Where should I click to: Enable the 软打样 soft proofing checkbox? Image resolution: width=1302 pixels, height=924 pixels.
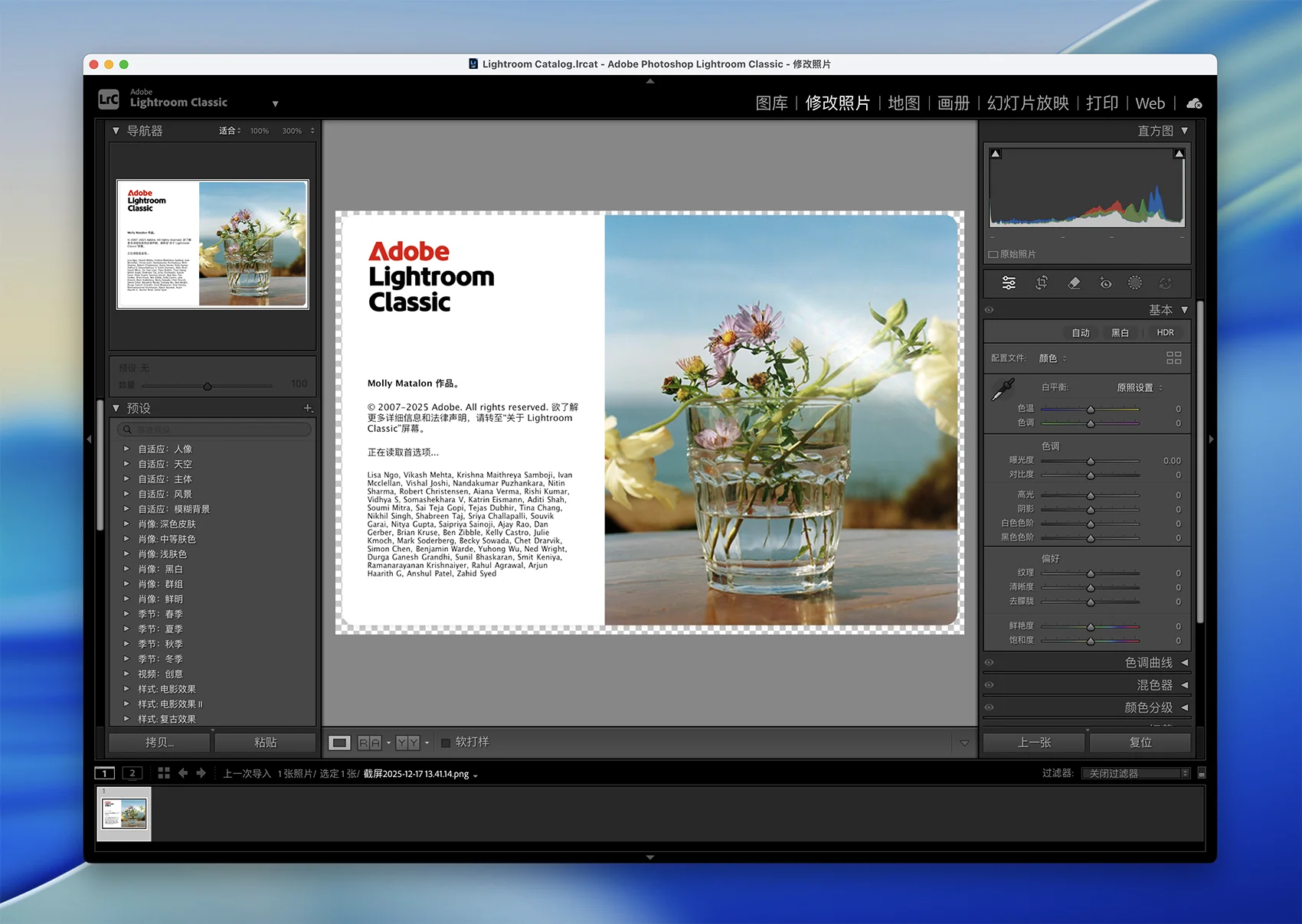(x=446, y=743)
